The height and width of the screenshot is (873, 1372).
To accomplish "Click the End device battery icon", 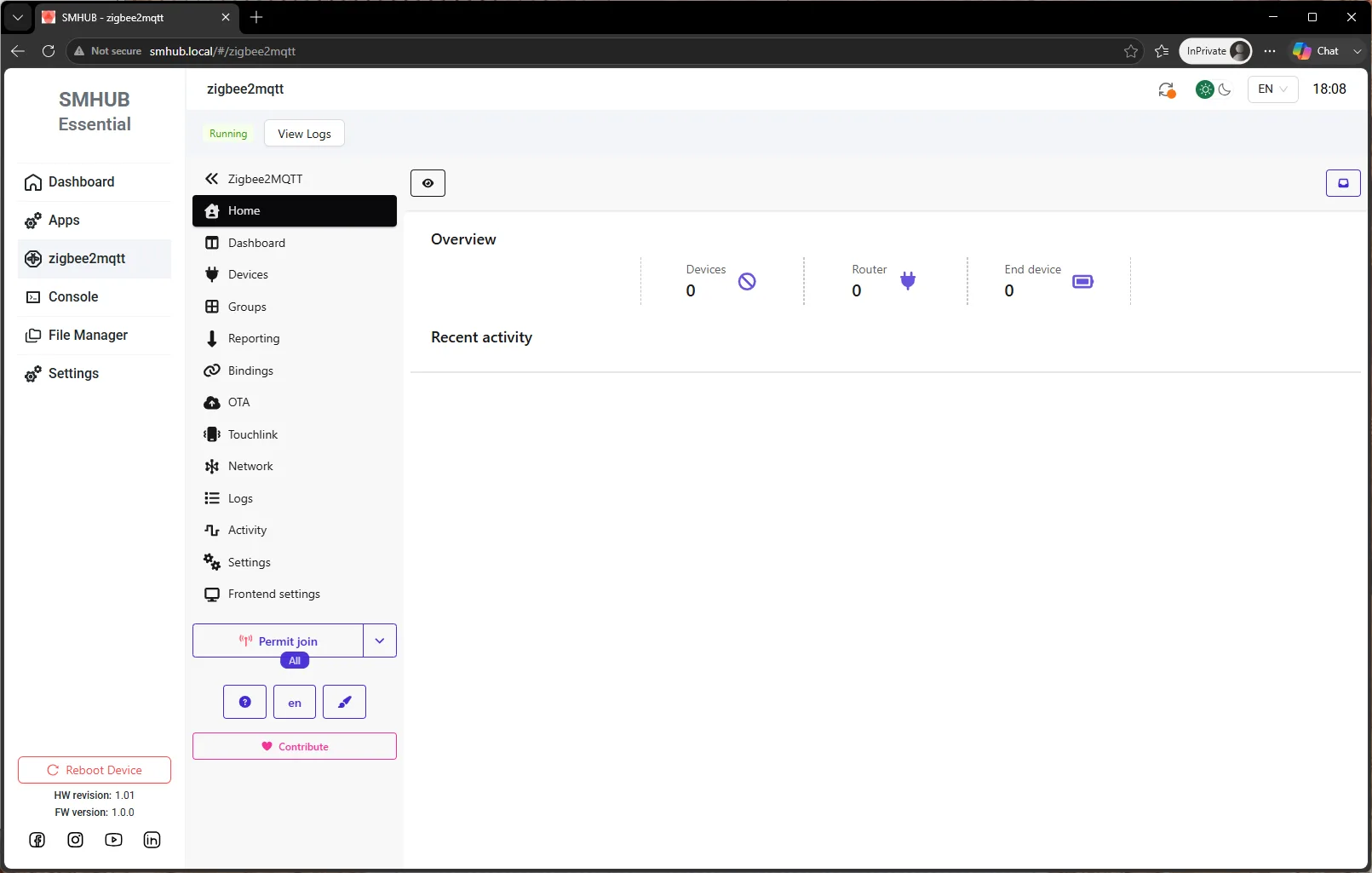I will coord(1082,281).
